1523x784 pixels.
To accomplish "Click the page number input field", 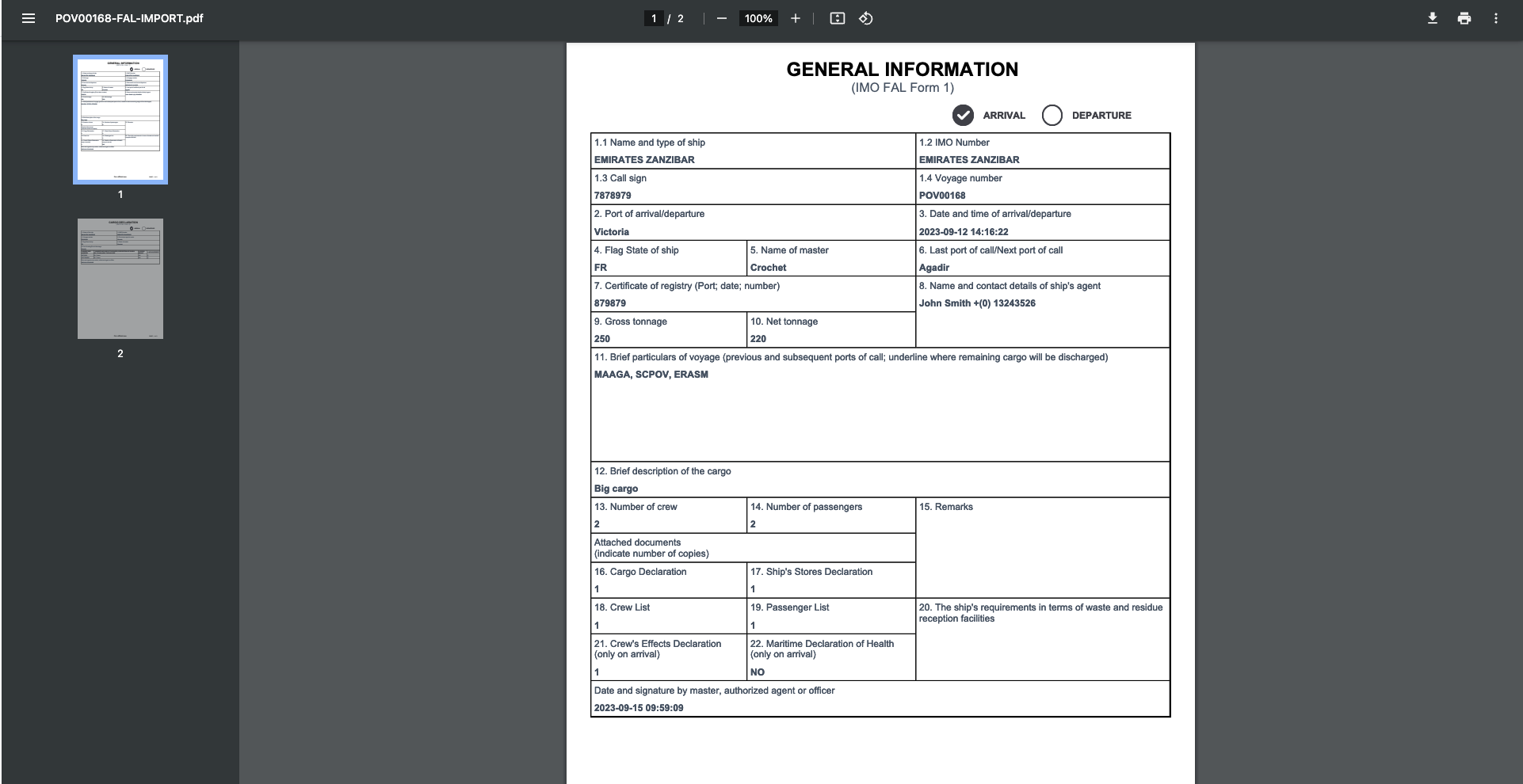I will click(654, 18).
